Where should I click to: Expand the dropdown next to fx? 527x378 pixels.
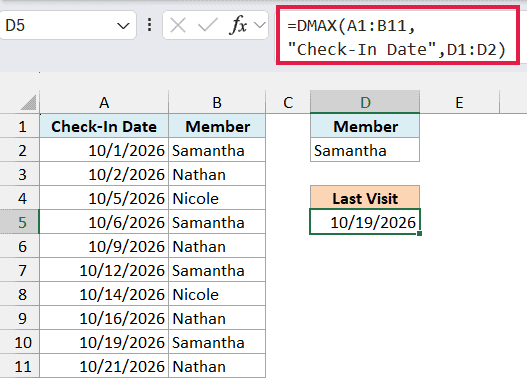pos(260,25)
